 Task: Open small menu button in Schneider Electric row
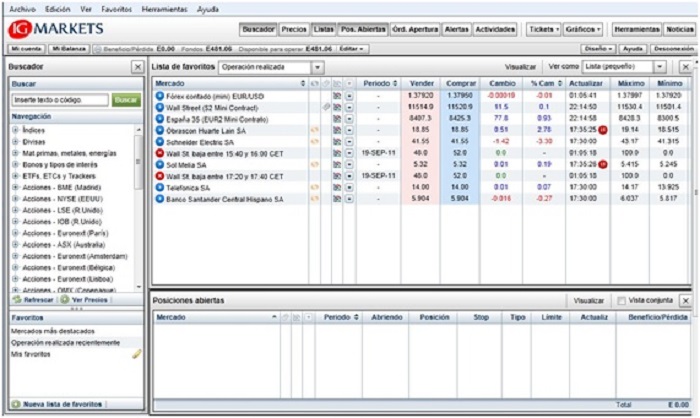coord(349,142)
